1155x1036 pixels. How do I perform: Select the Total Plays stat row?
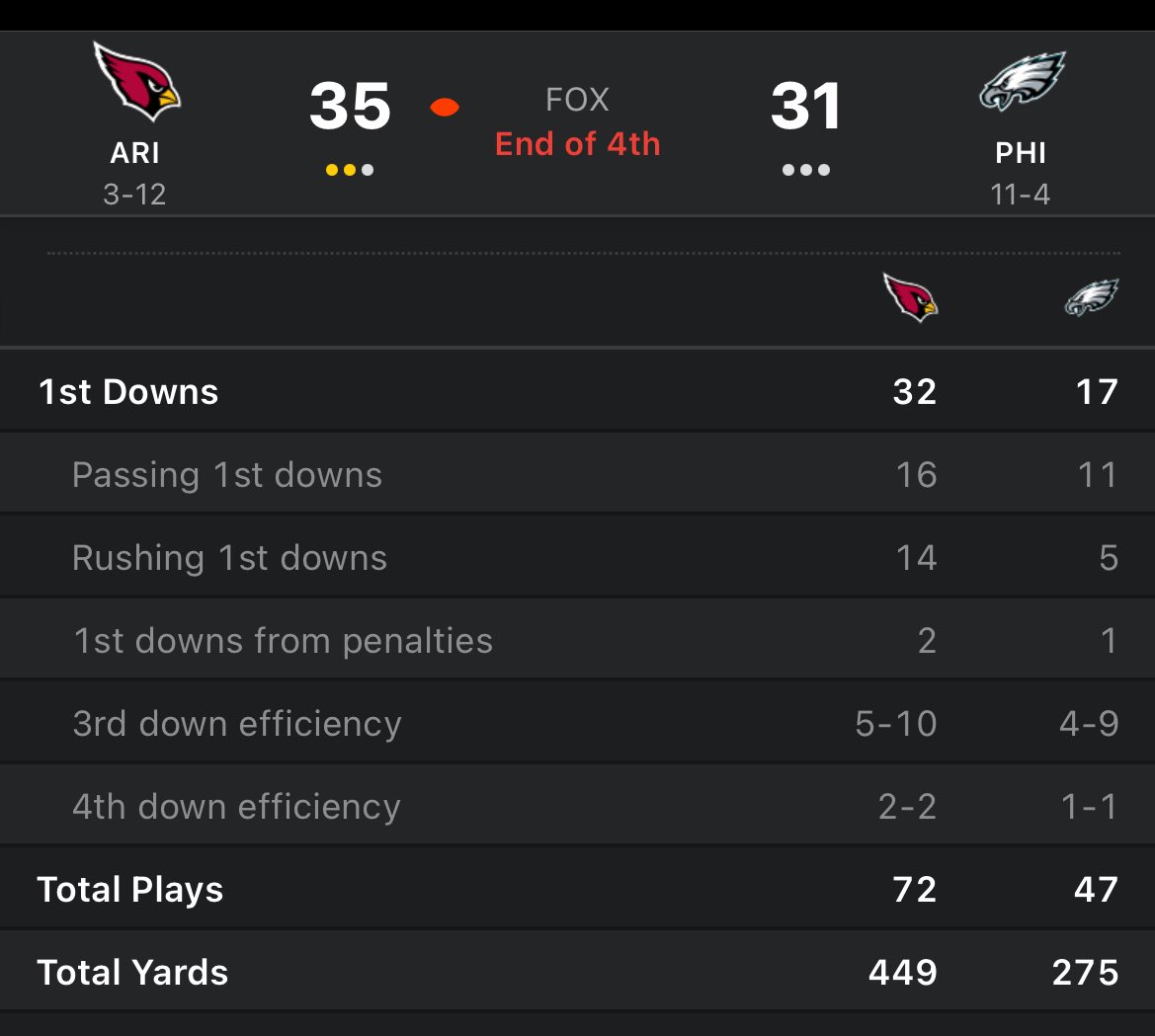577,889
